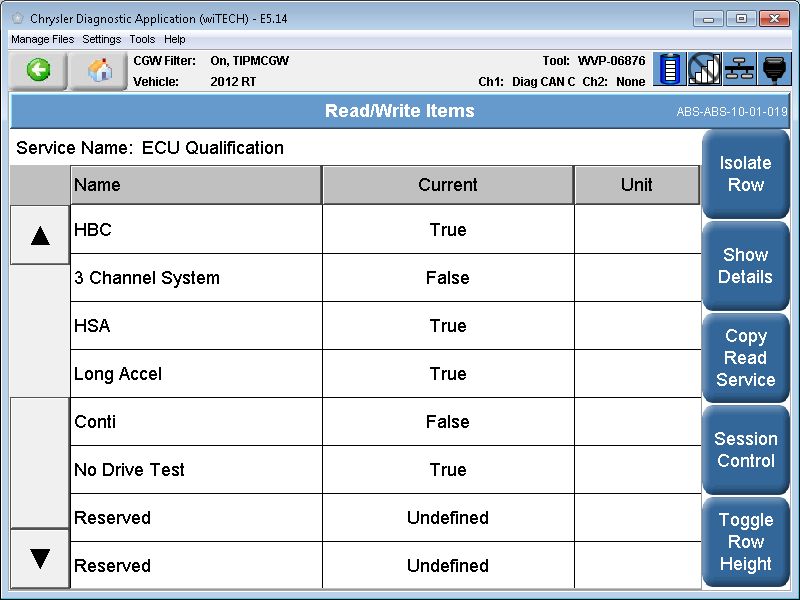Select the HBC row
The image size is (800, 600).
click(196, 230)
